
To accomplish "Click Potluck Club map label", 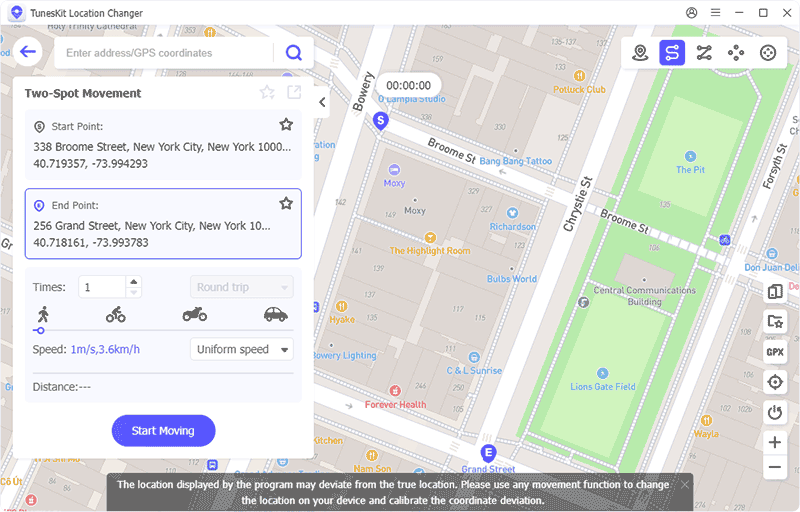I will (x=579, y=89).
